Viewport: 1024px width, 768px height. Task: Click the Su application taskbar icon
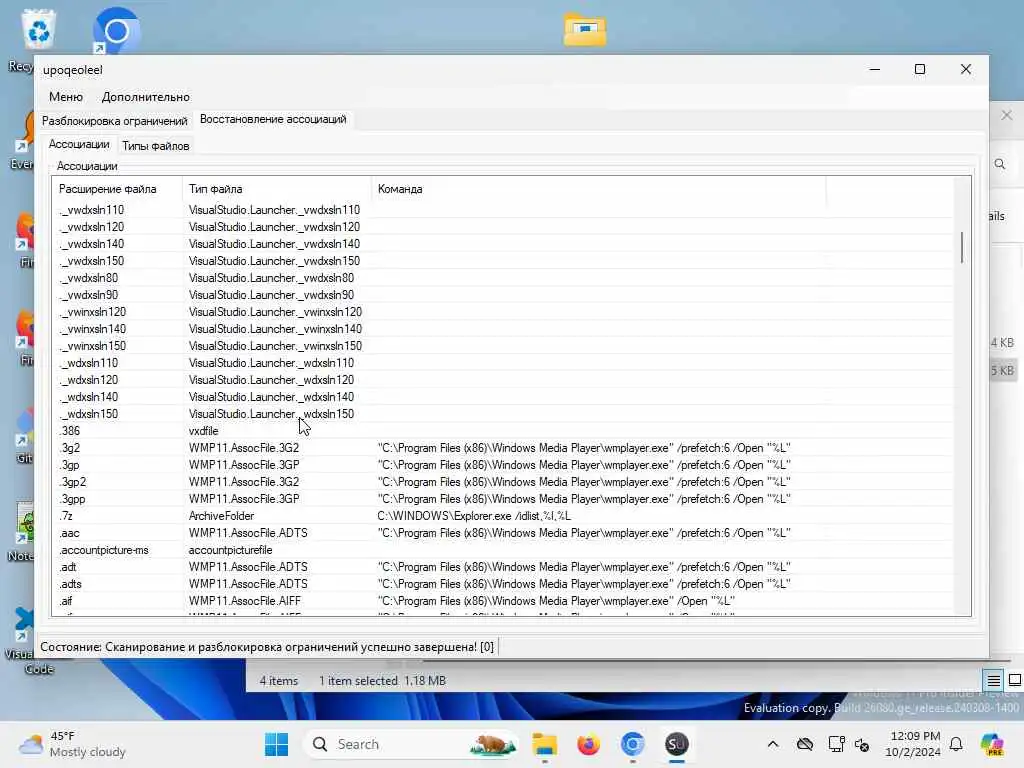pos(677,744)
